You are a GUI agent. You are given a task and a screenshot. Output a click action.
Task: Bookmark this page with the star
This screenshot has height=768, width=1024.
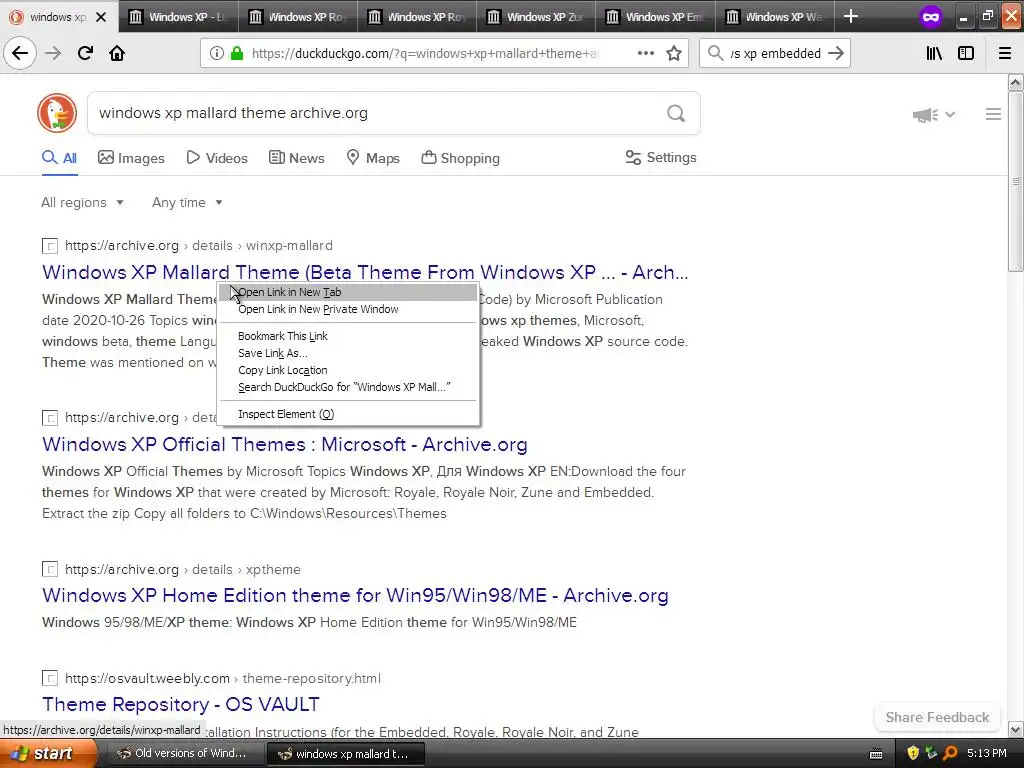(x=674, y=53)
